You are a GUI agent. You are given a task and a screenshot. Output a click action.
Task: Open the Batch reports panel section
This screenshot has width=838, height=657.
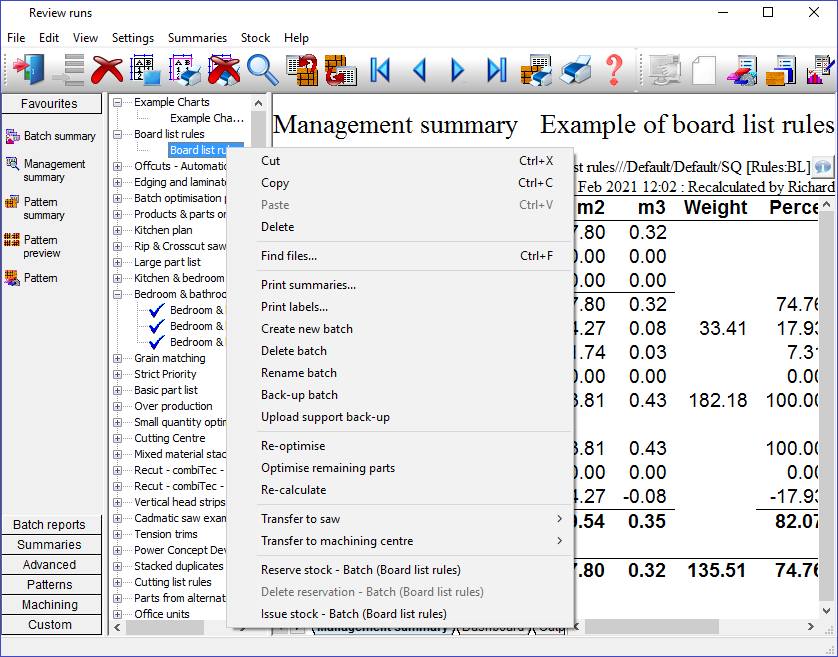point(51,525)
